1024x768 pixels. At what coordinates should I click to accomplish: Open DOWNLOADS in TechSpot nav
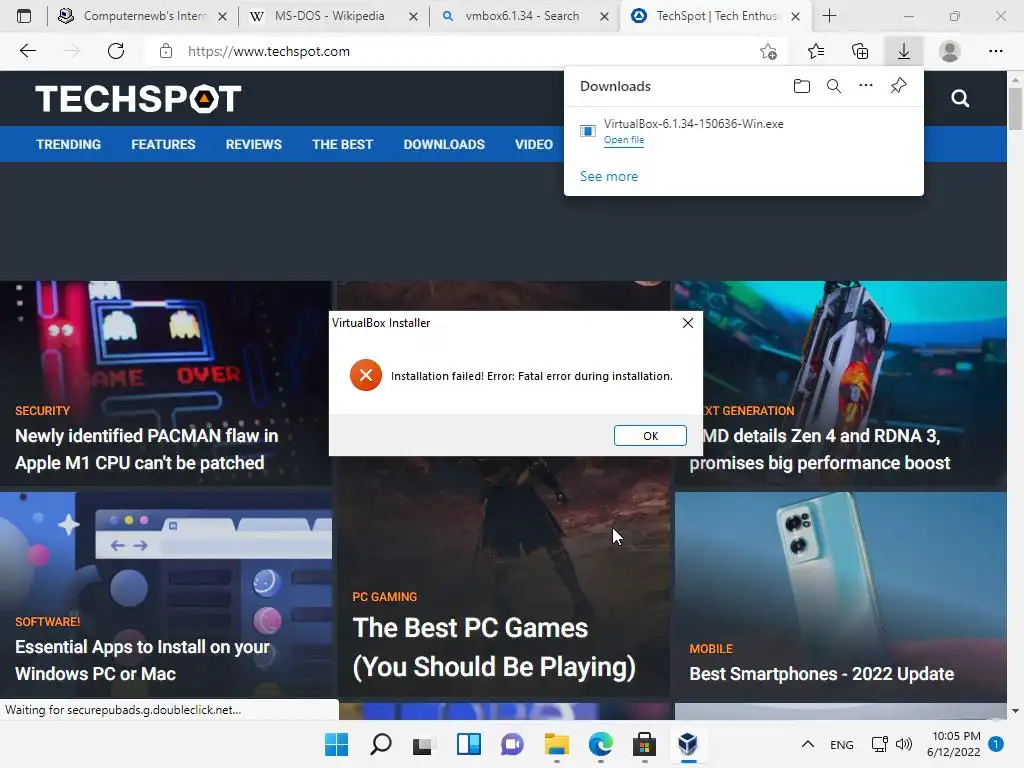click(x=444, y=144)
